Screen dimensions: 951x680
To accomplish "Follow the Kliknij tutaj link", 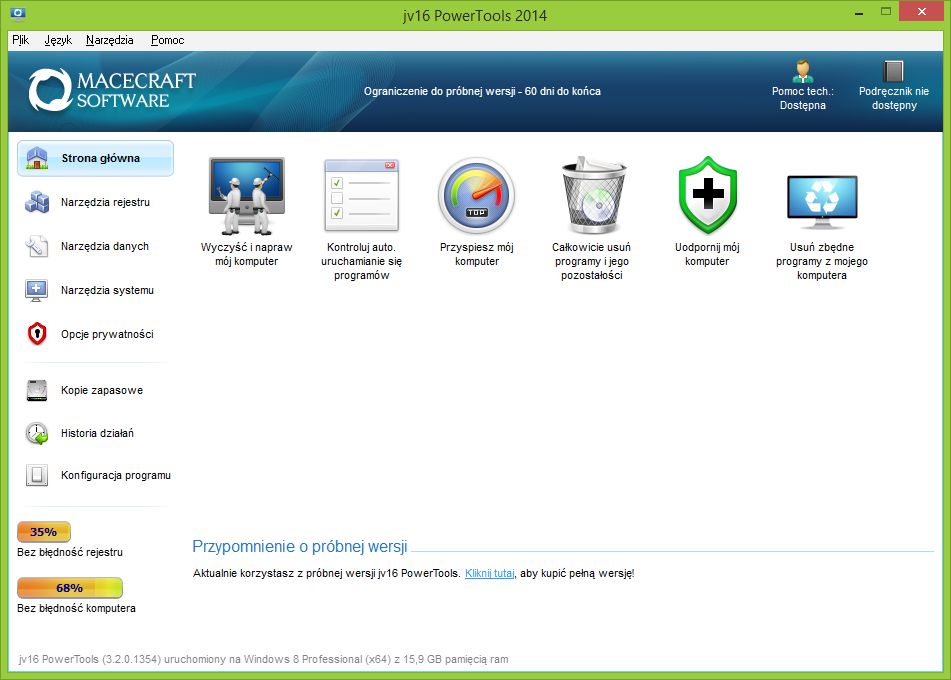I will pos(489,573).
